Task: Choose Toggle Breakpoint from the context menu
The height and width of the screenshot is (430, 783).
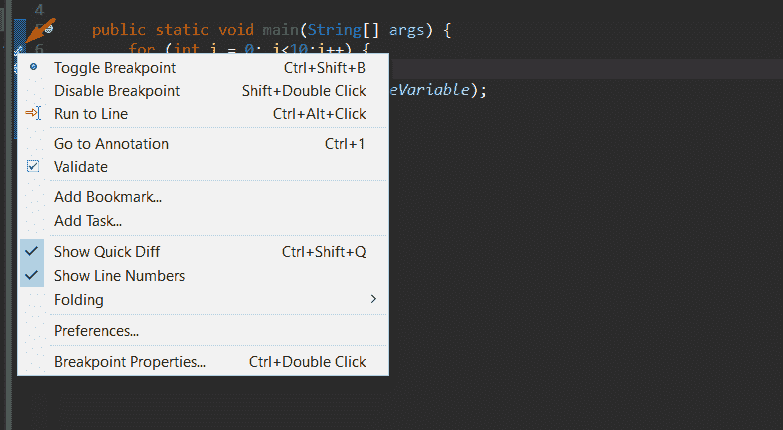Action: 203,67
